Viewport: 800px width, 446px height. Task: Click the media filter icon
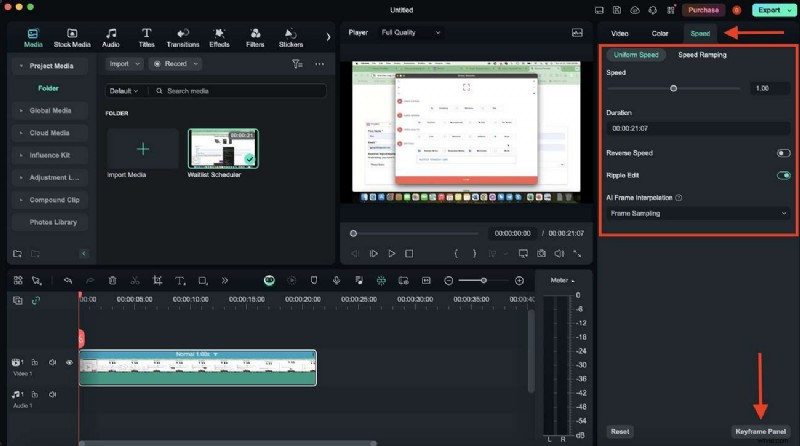[297, 64]
